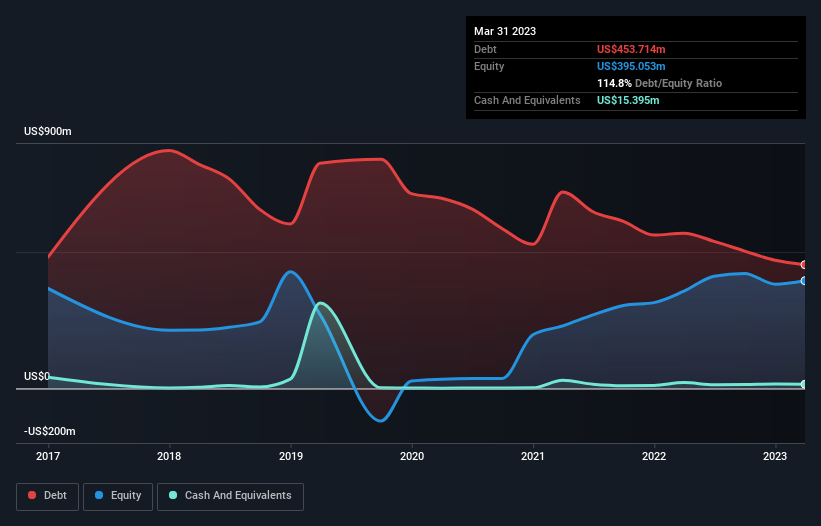The height and width of the screenshot is (526, 821).
Task: Click the 2023 x-axis label
Action: (775, 456)
